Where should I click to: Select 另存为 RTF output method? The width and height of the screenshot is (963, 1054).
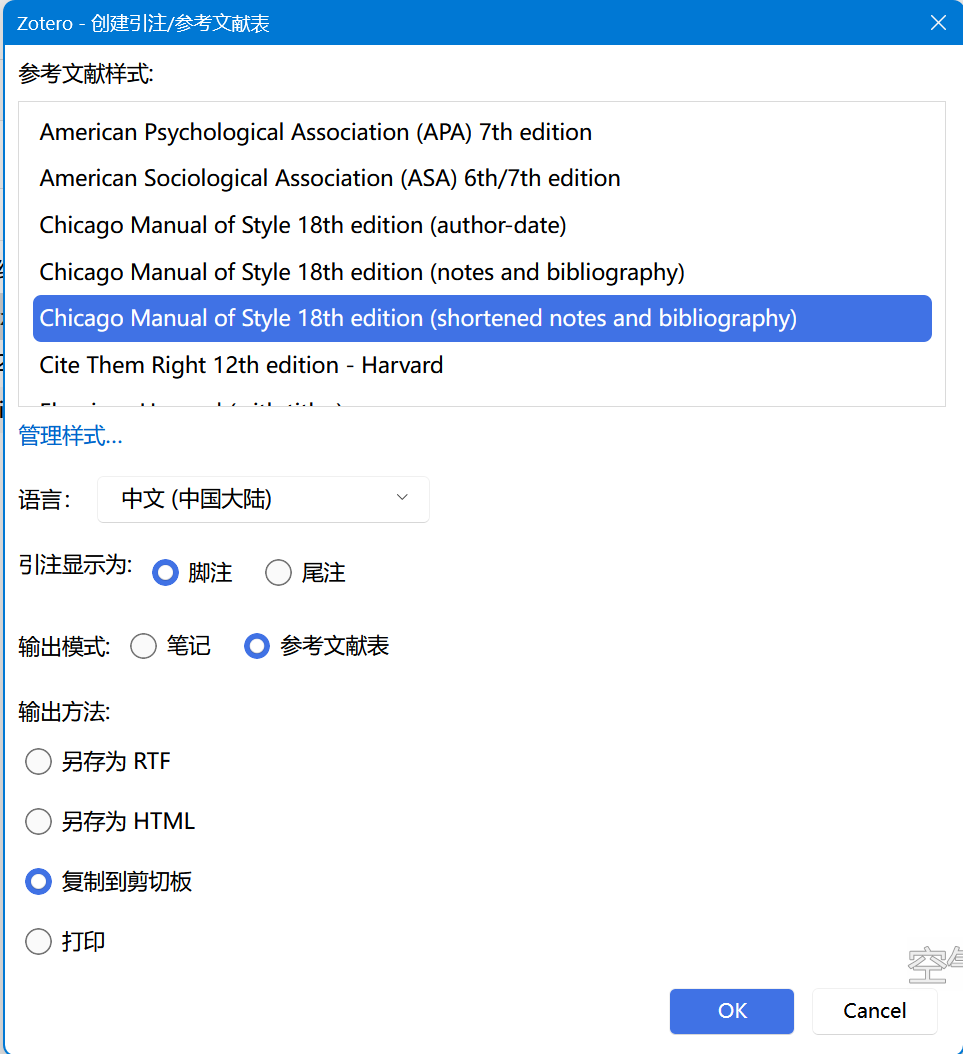tap(39, 762)
